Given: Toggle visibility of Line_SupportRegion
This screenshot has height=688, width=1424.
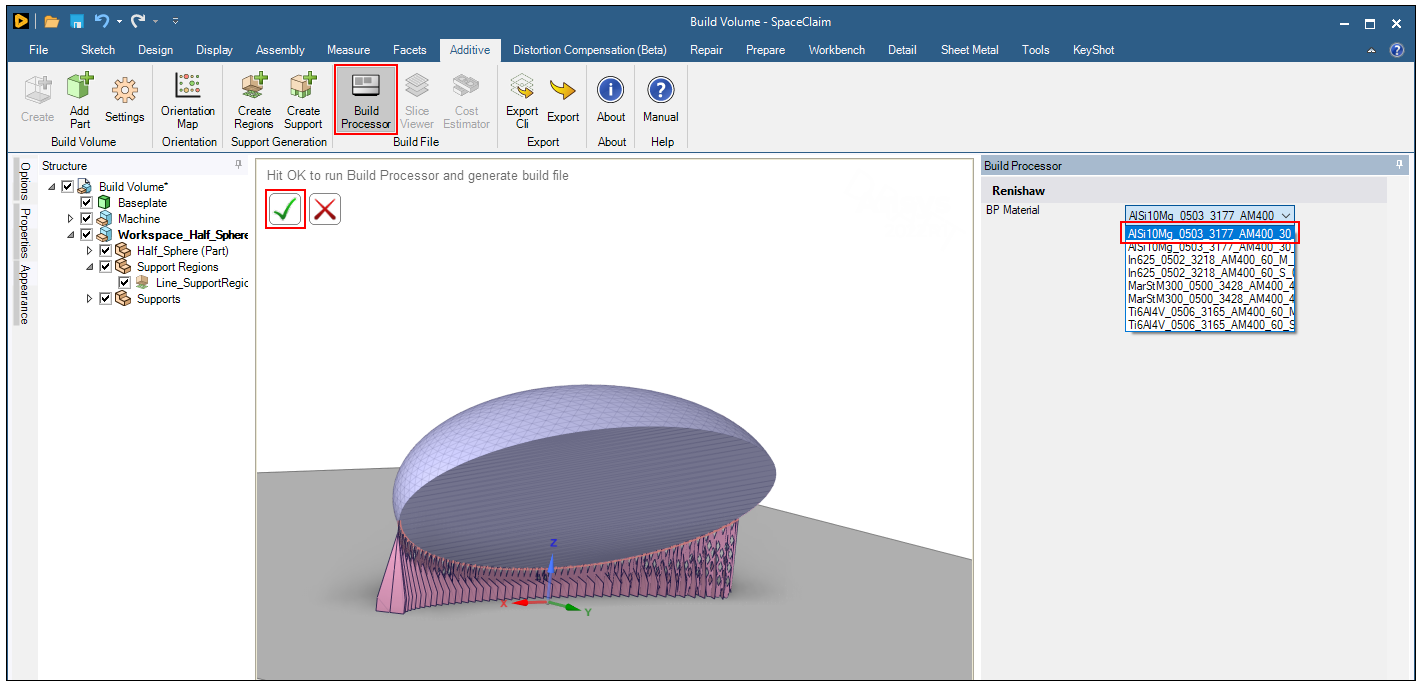Looking at the screenshot, I should click(124, 282).
